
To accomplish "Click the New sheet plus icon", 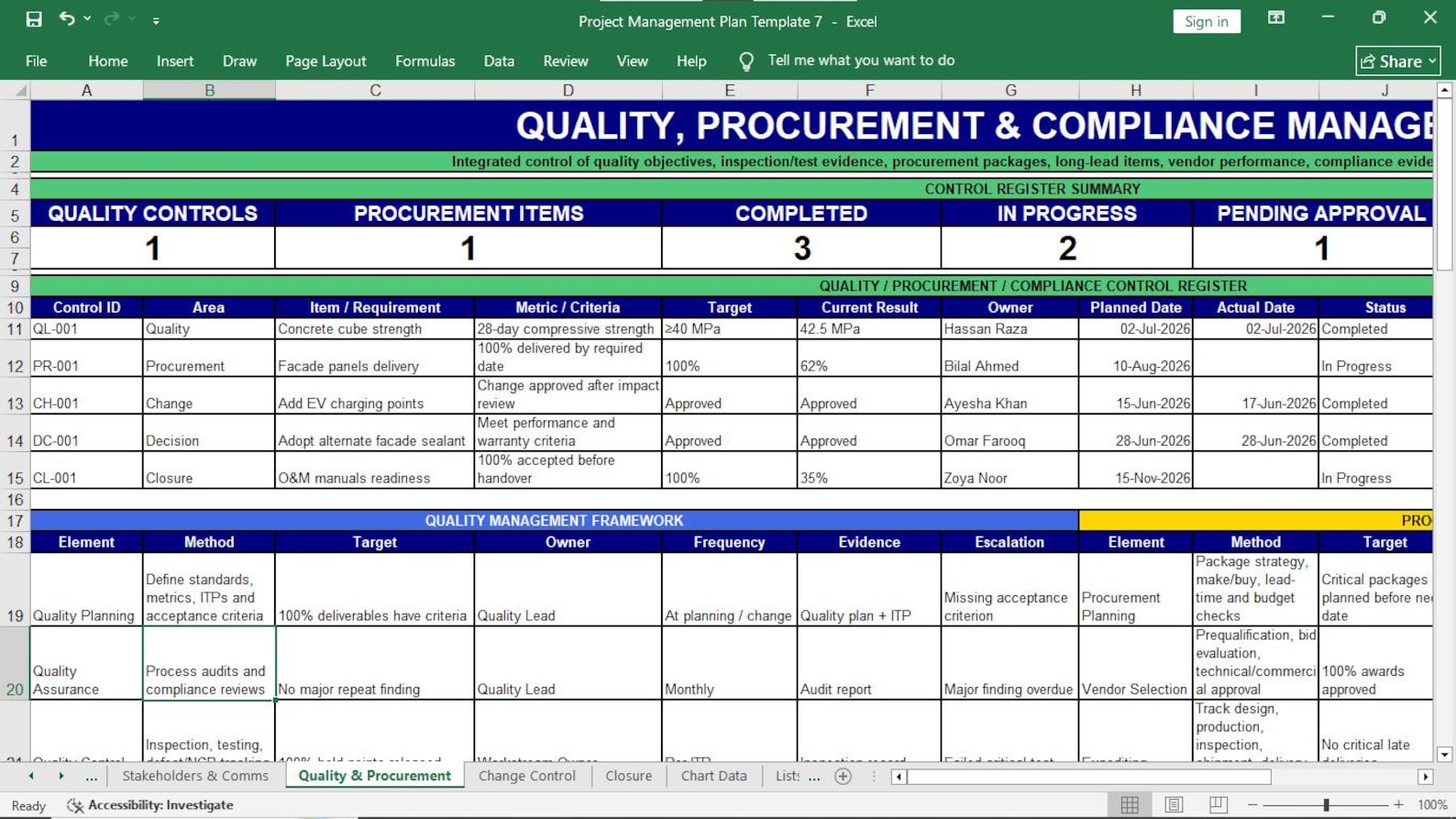I will click(x=844, y=777).
